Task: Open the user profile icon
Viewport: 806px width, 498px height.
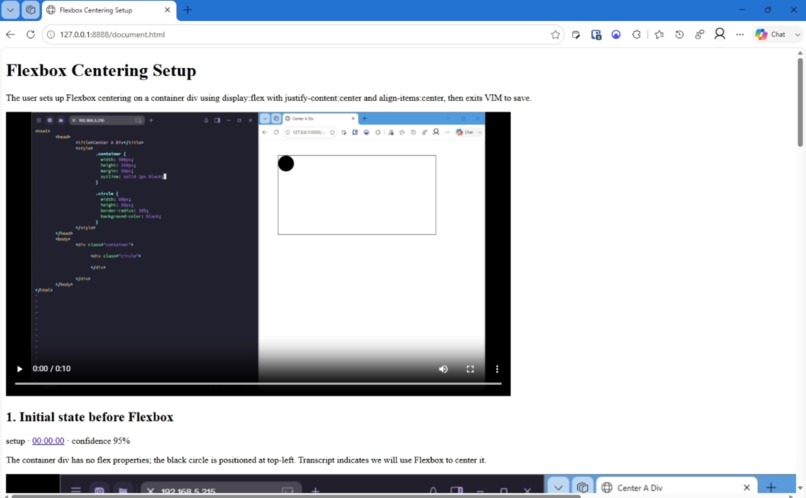Action: coord(720,34)
